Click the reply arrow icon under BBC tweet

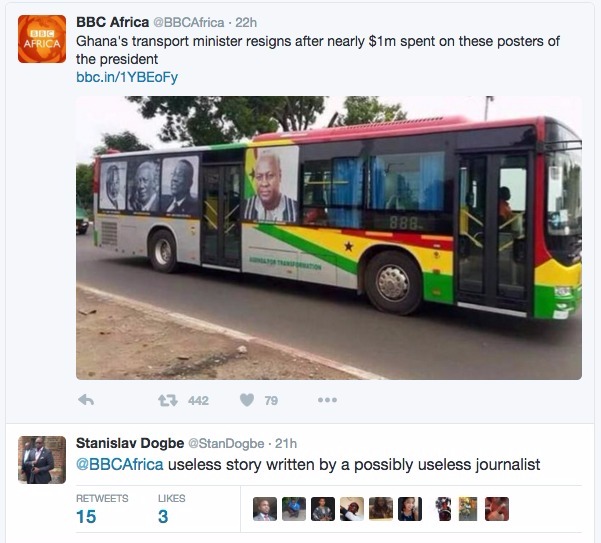[86, 400]
